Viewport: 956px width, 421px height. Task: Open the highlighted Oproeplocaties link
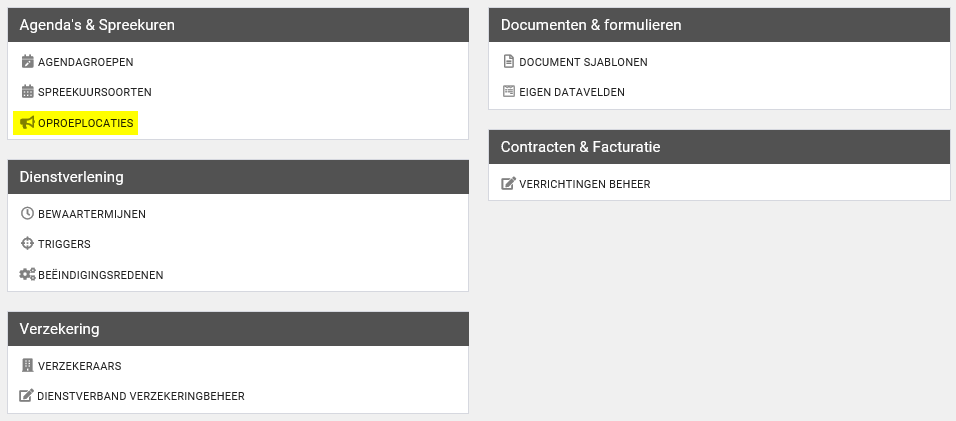(85, 123)
